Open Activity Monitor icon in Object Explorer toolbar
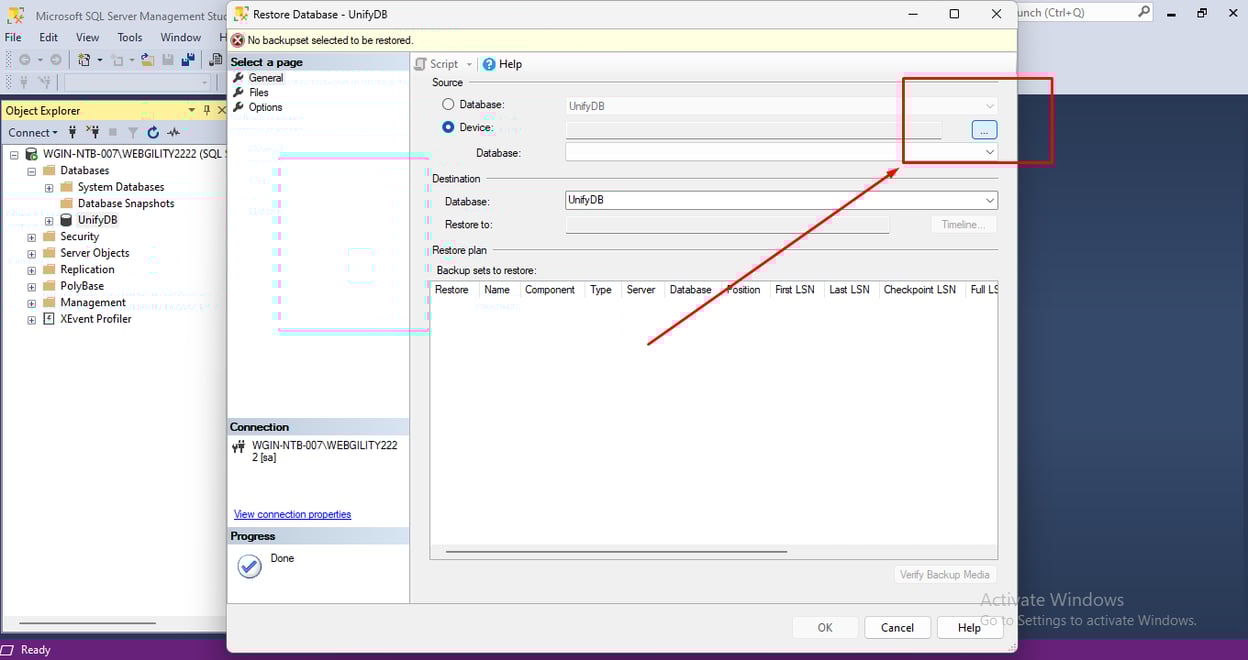 [x=172, y=132]
